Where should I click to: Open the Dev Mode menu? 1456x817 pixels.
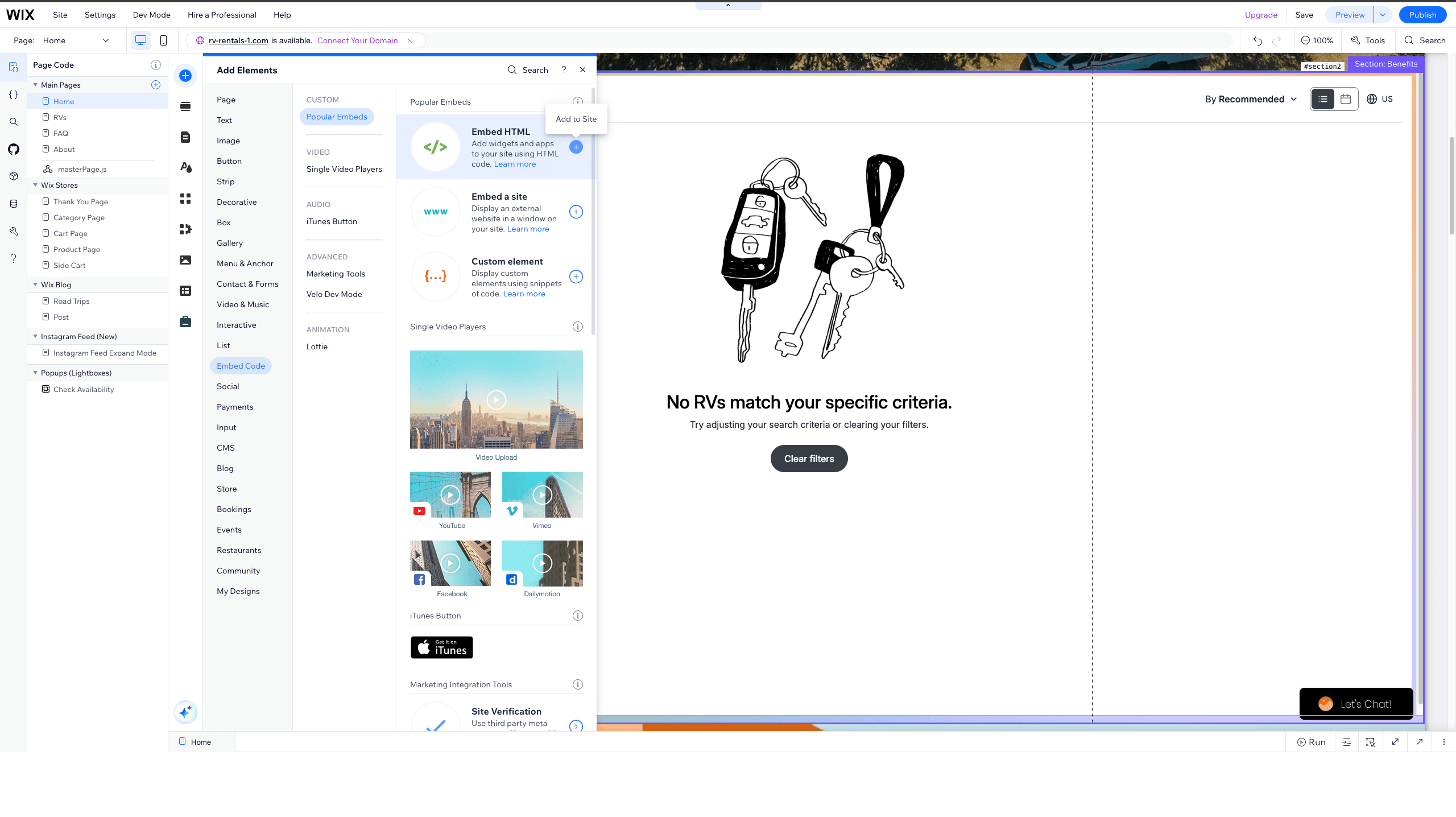tap(151, 15)
